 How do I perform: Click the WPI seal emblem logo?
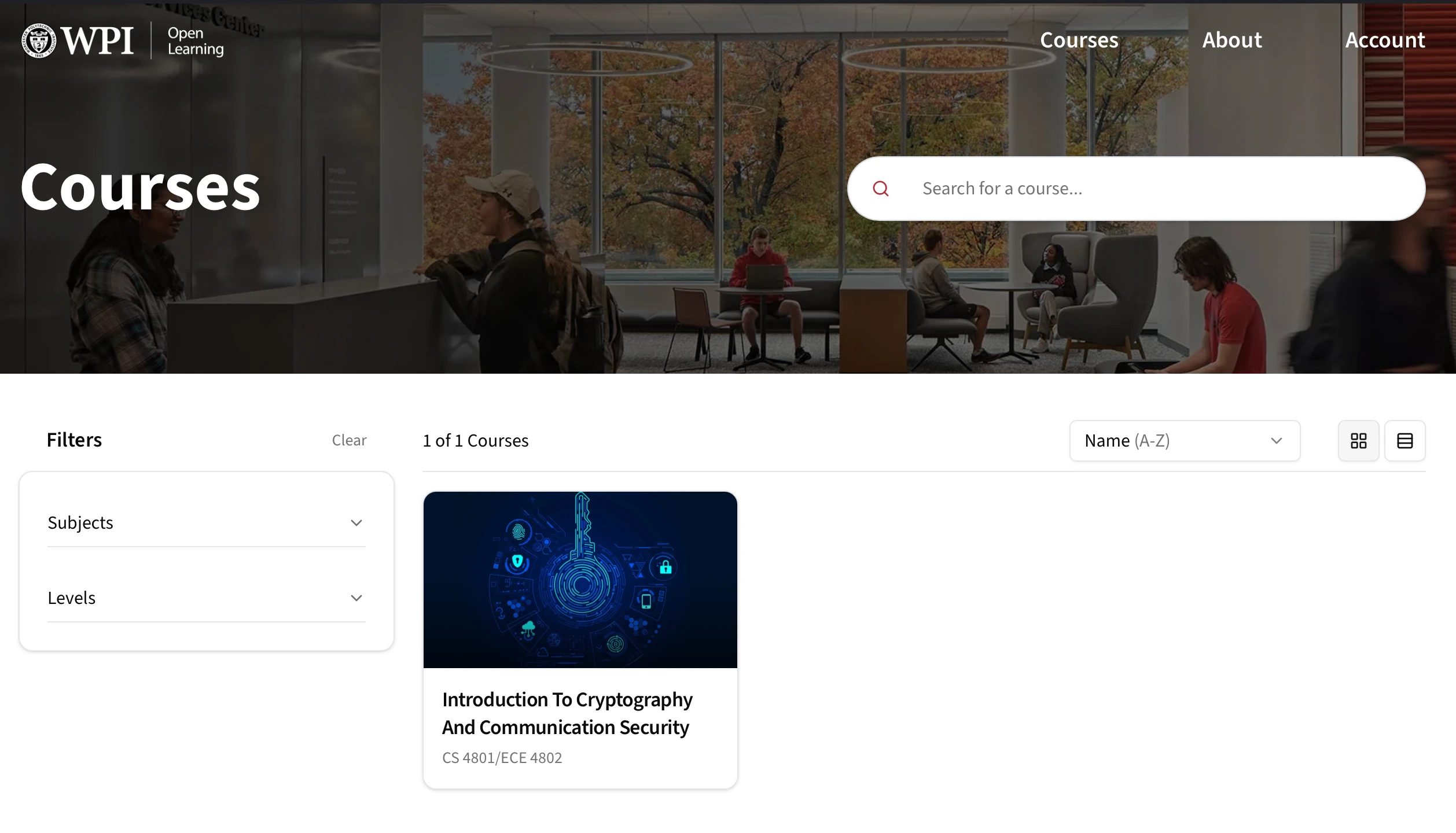point(39,40)
